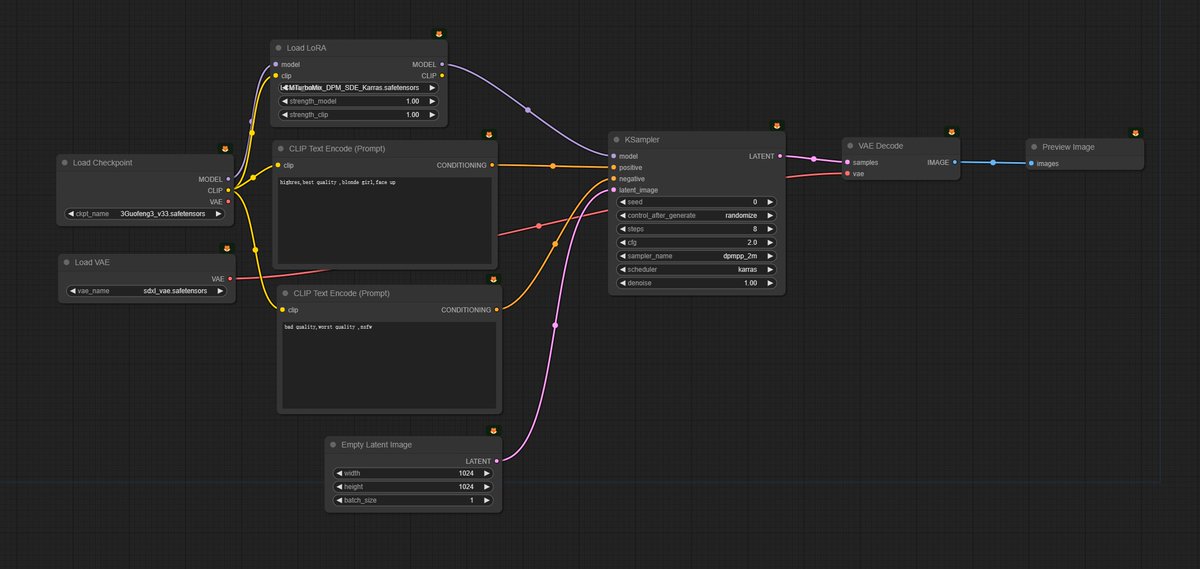Click left arrow to decrease cfg

pyautogui.click(x=623, y=242)
